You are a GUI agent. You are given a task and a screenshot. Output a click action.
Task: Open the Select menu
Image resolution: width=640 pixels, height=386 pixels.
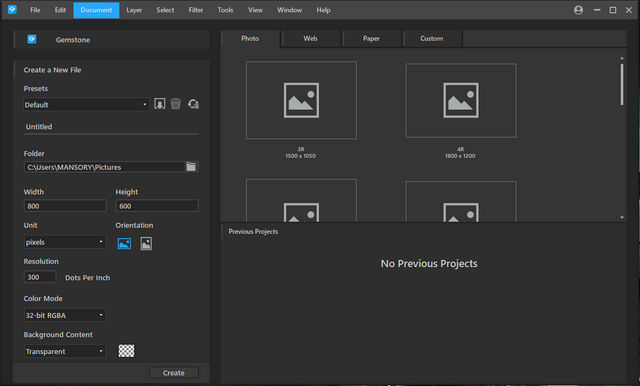coord(165,10)
